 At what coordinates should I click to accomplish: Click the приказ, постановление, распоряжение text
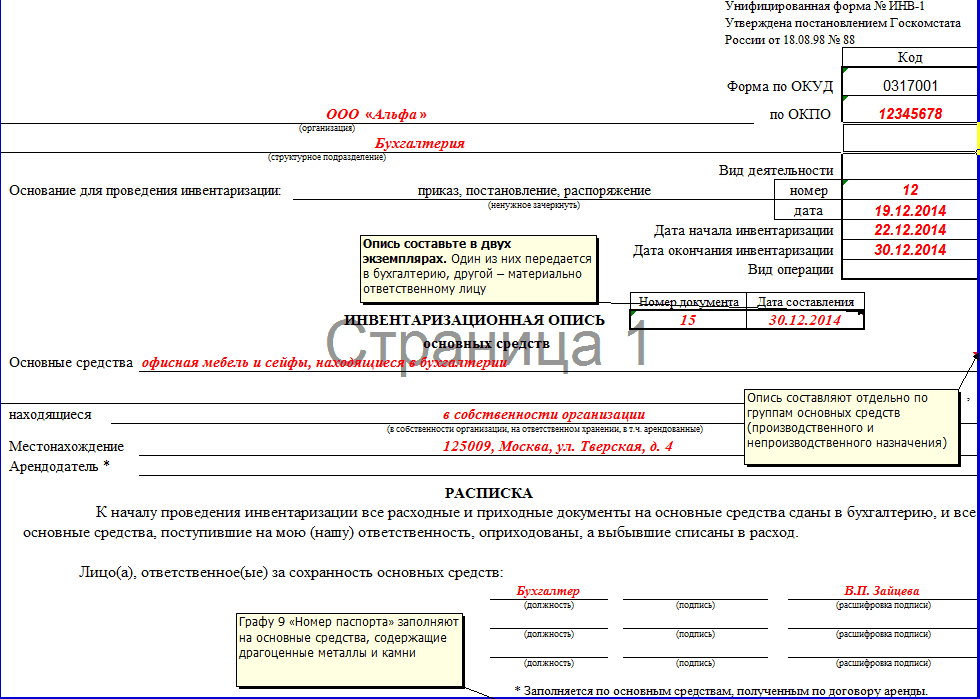pyautogui.click(x=534, y=190)
